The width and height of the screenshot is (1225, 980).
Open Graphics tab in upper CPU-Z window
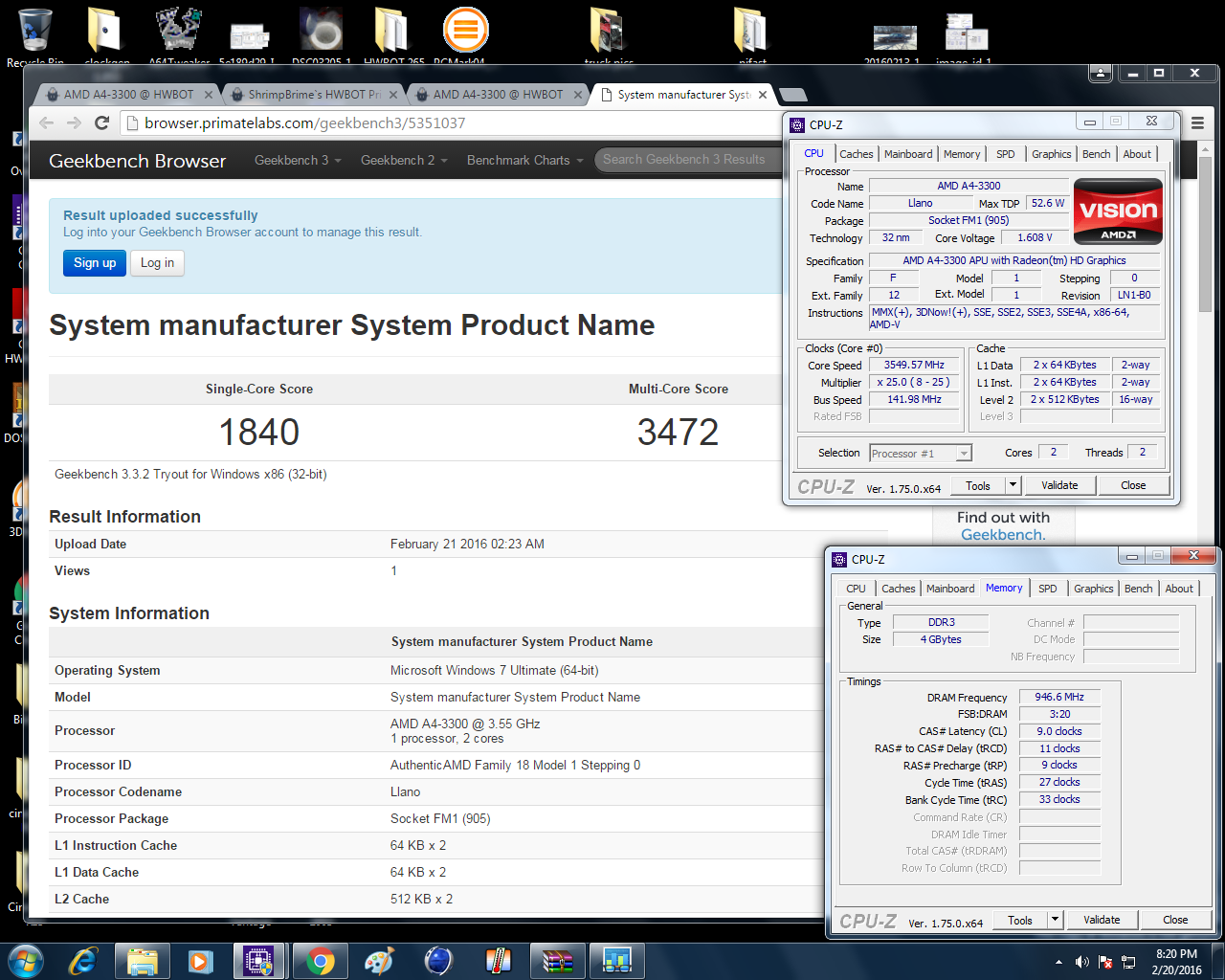1052,154
